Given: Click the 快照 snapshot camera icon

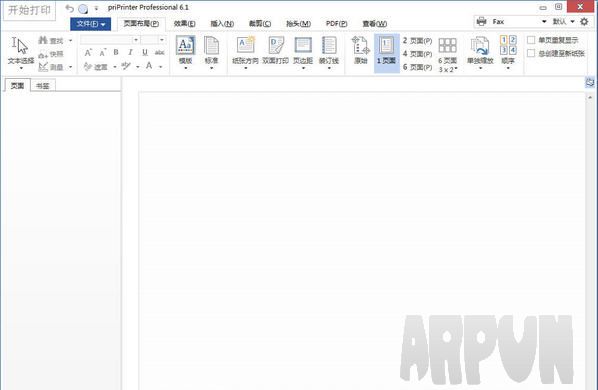Looking at the screenshot, I should pos(43,55).
